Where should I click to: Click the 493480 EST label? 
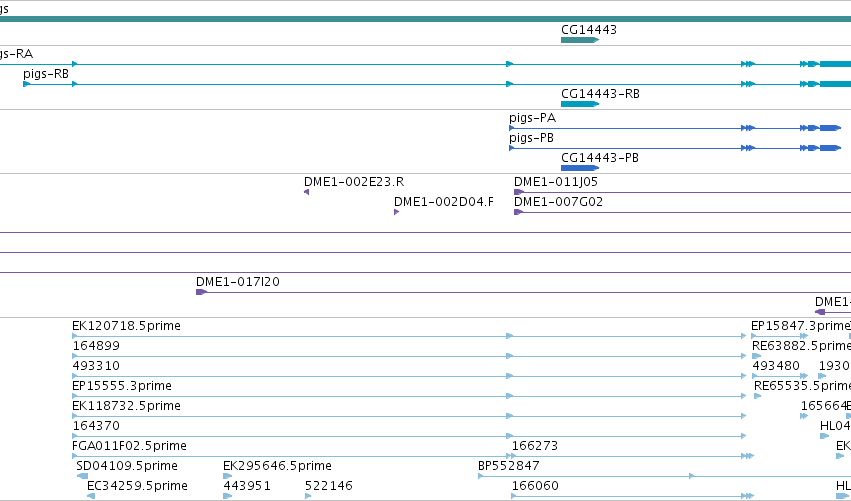(776, 366)
